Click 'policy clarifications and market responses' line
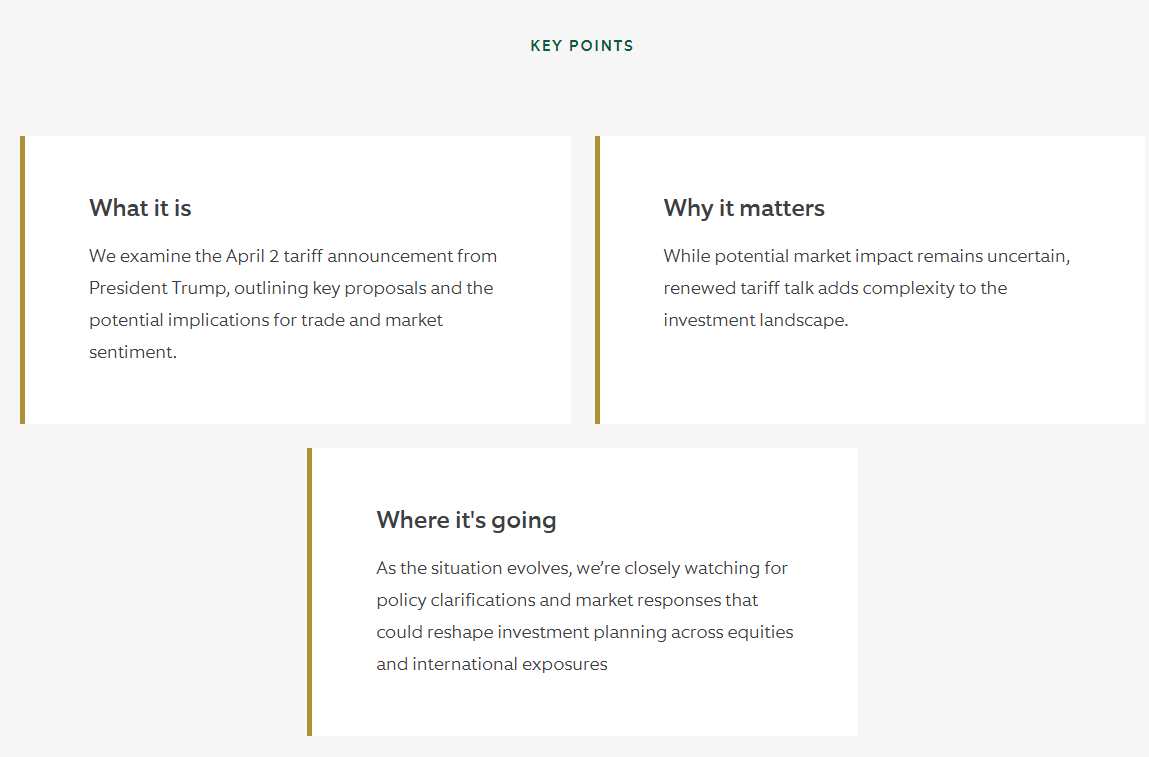The image size is (1149, 757). [x=567, y=600]
